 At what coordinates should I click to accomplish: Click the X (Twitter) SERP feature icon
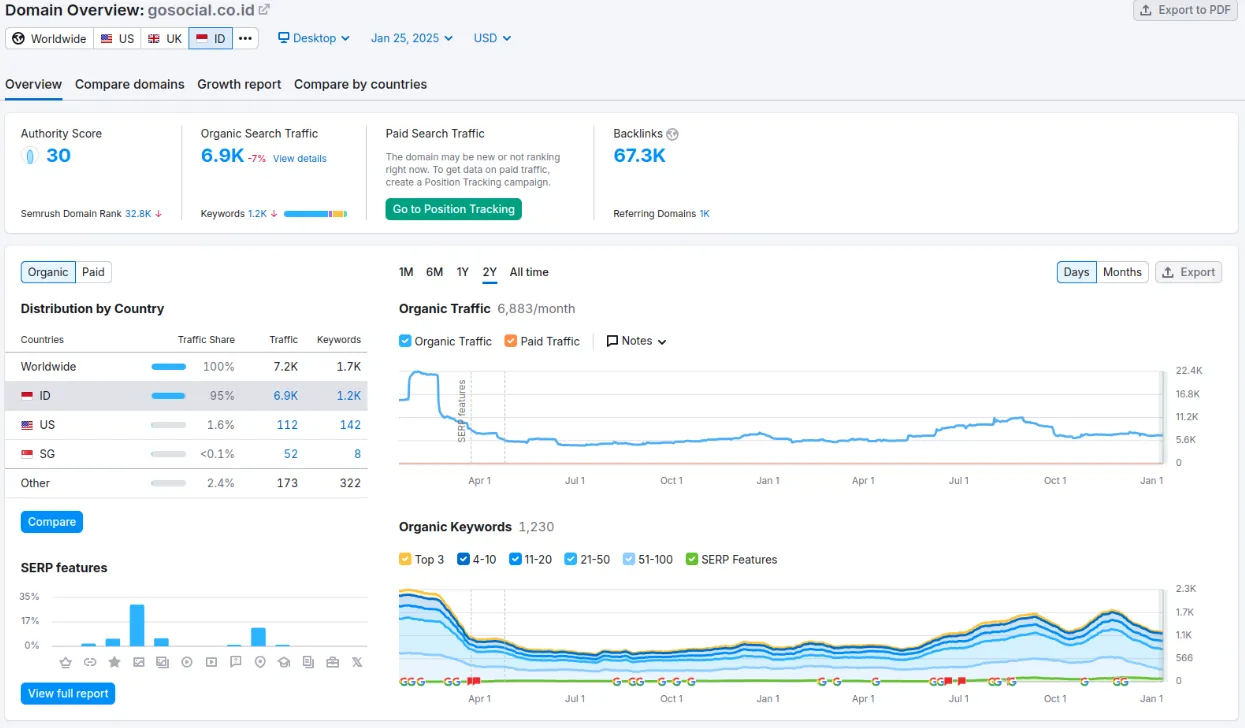point(357,662)
